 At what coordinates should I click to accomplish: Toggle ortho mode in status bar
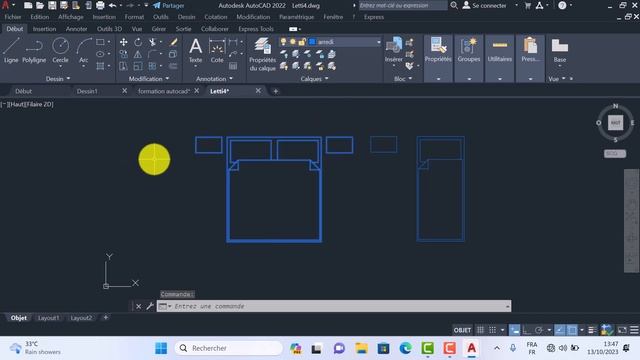pos(527,330)
